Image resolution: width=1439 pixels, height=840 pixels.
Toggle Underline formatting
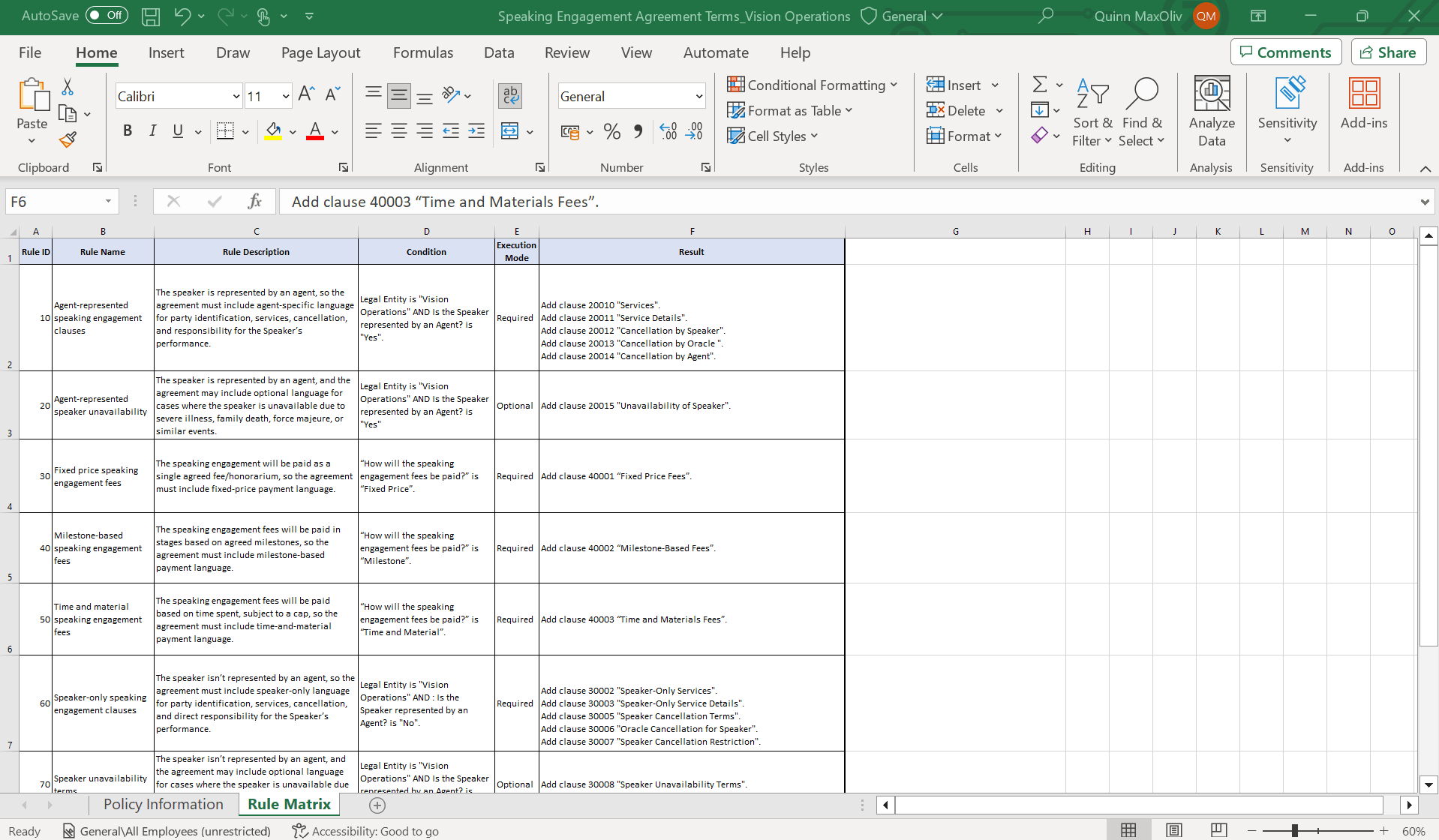tap(178, 131)
